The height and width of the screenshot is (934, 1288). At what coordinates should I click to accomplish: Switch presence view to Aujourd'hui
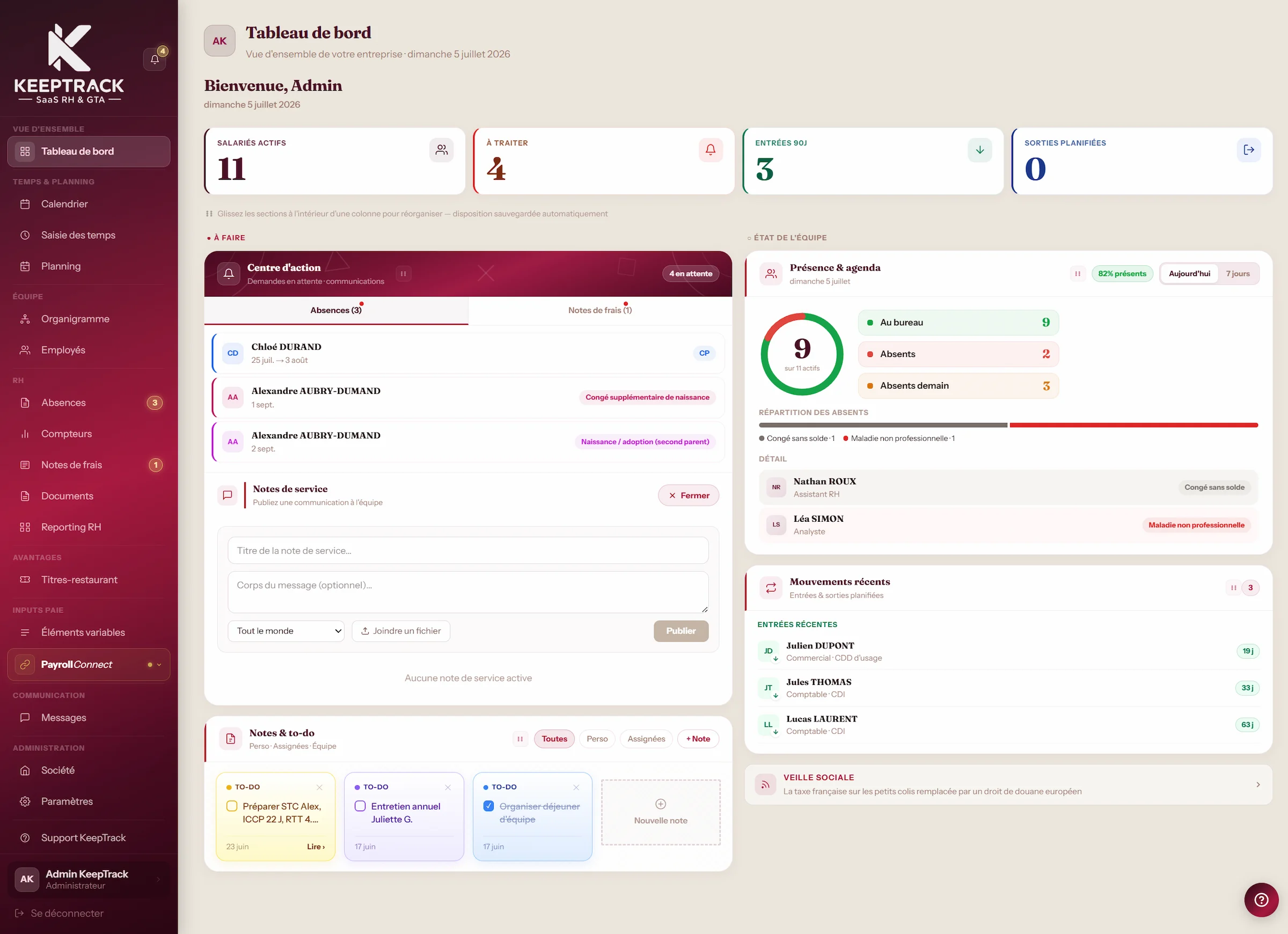pos(1189,274)
